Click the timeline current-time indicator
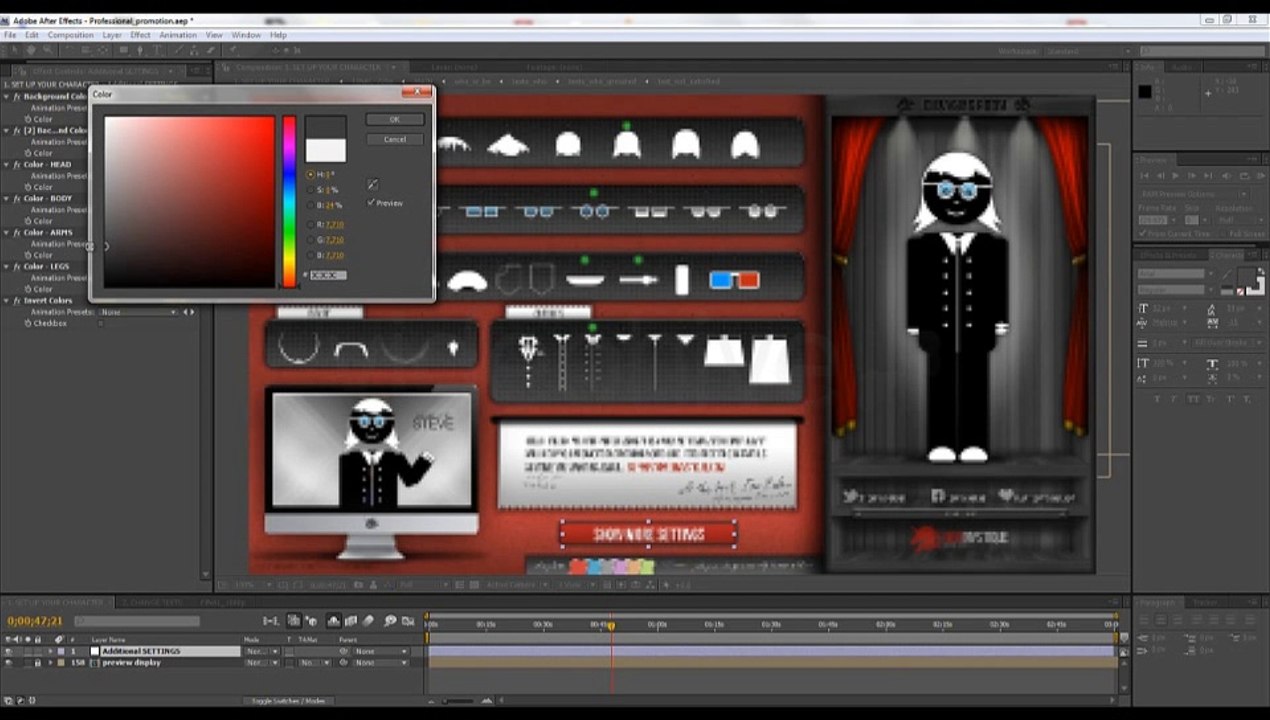 [x=611, y=625]
